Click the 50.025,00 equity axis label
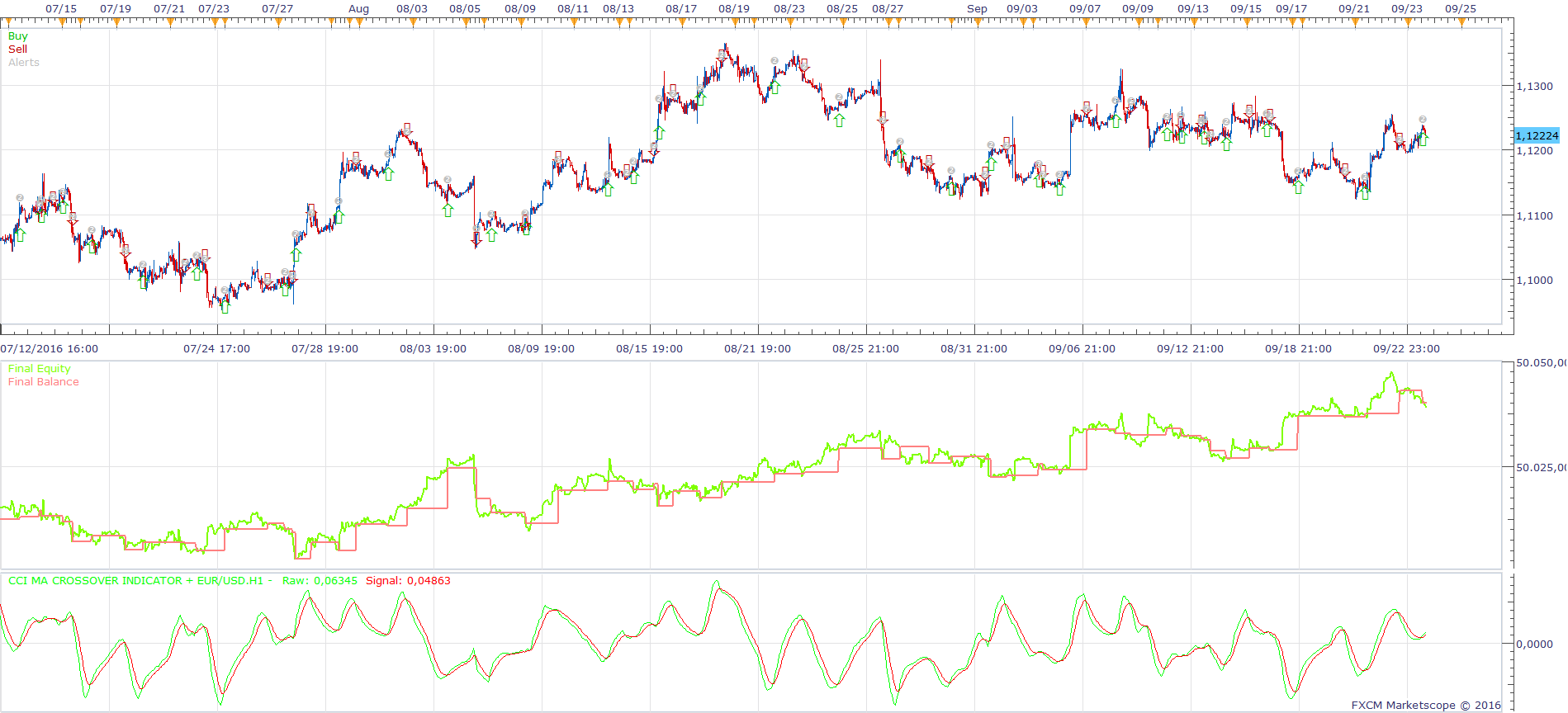 point(1541,468)
